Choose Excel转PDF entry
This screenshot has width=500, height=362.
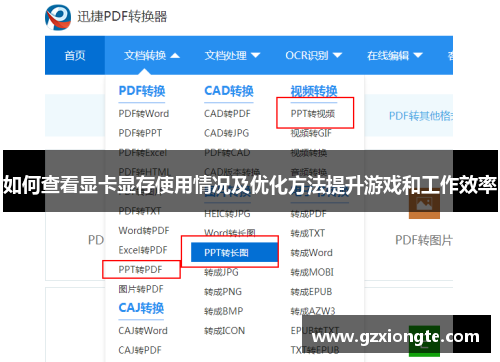(143, 250)
